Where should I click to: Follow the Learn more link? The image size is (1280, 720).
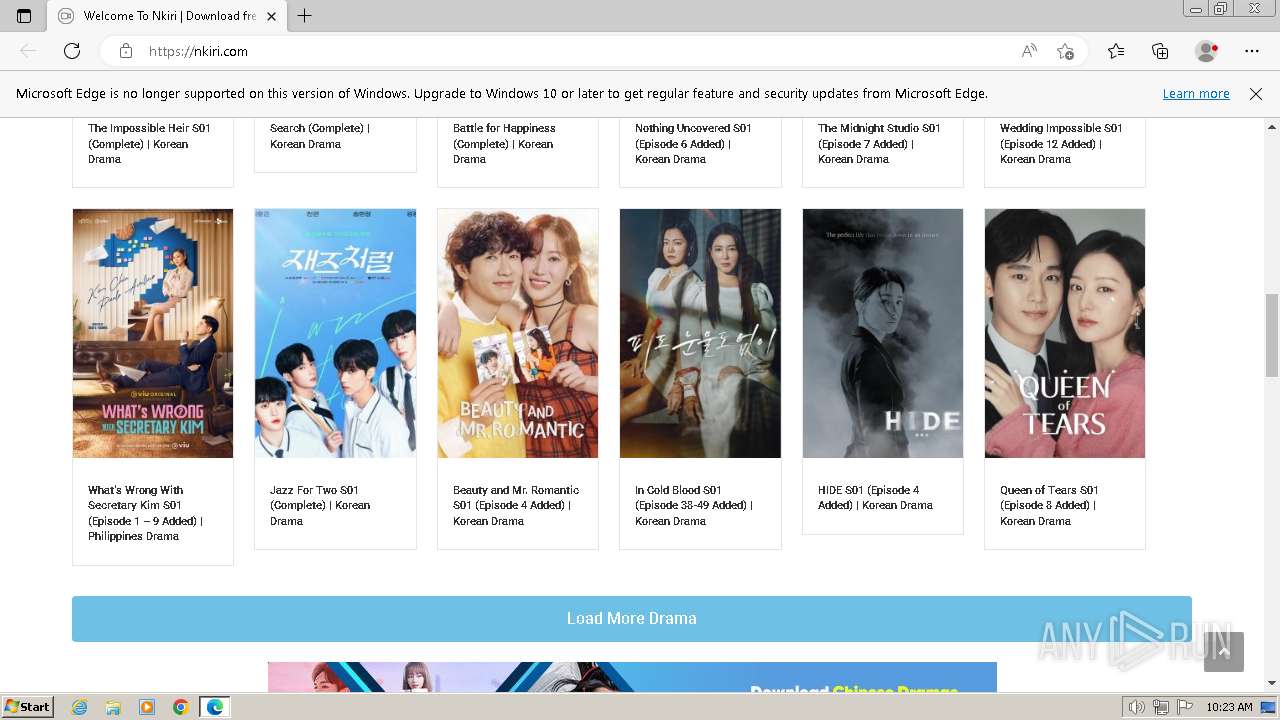click(1196, 94)
